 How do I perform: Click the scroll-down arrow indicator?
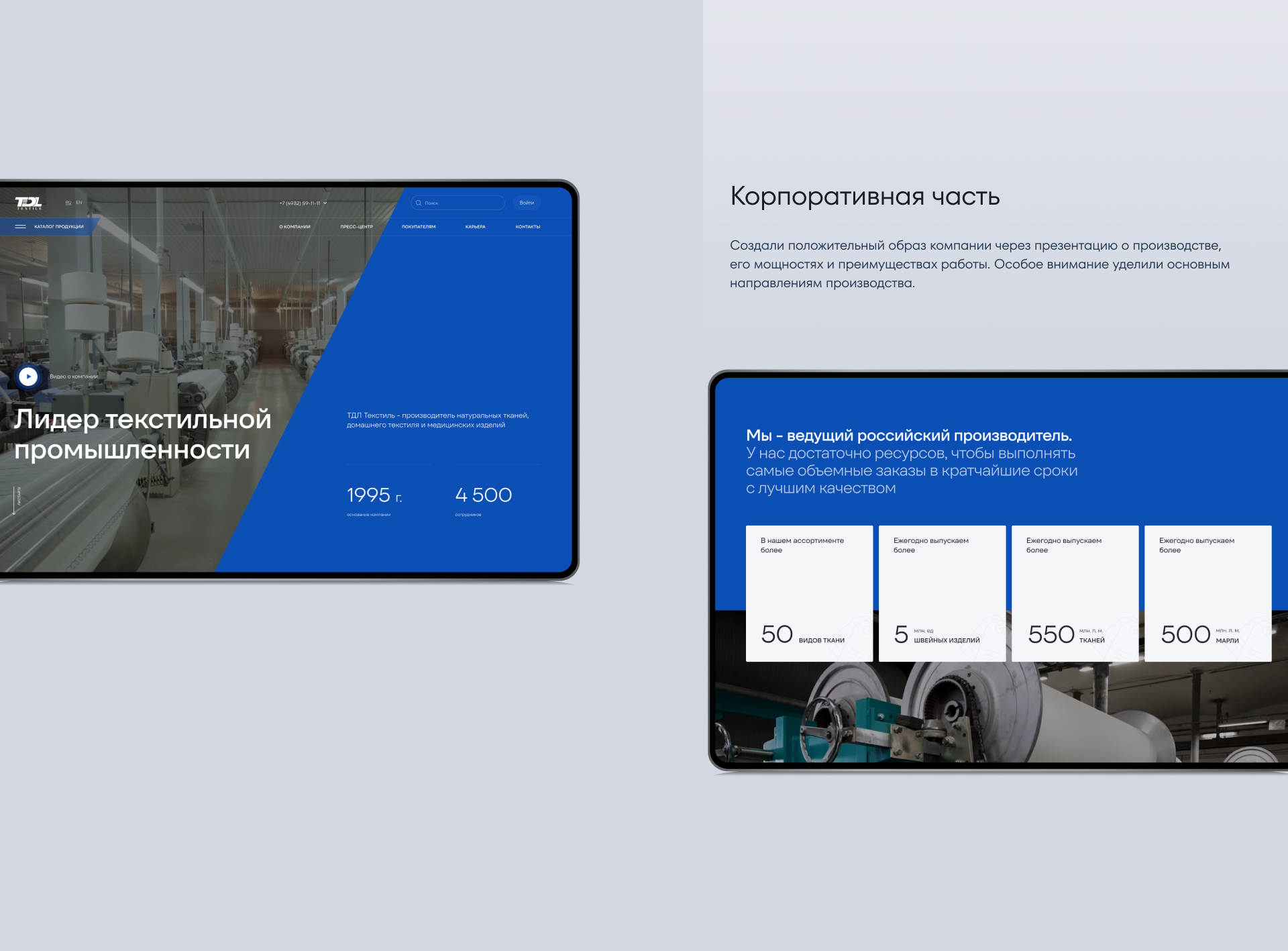point(14,501)
